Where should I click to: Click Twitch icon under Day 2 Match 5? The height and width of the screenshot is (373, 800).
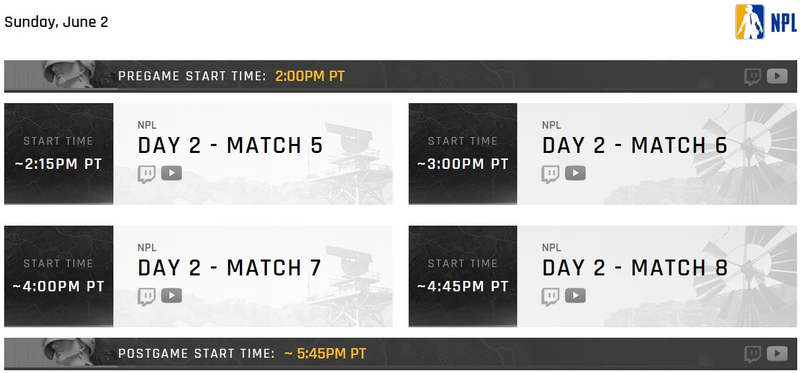pos(146,174)
